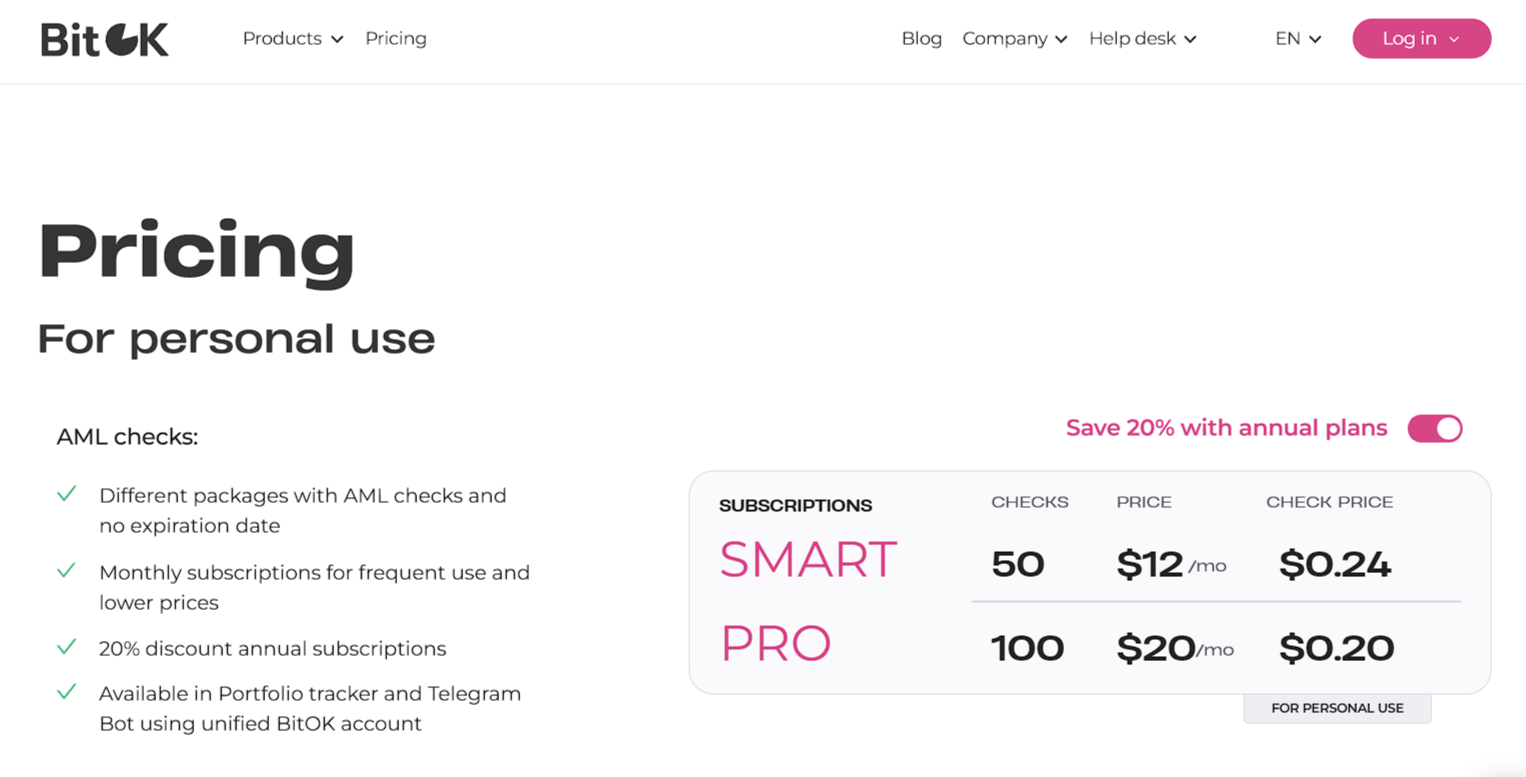Click the FOR PERSONAL USE button
The width and height of the screenshot is (1526, 777).
[1337, 707]
